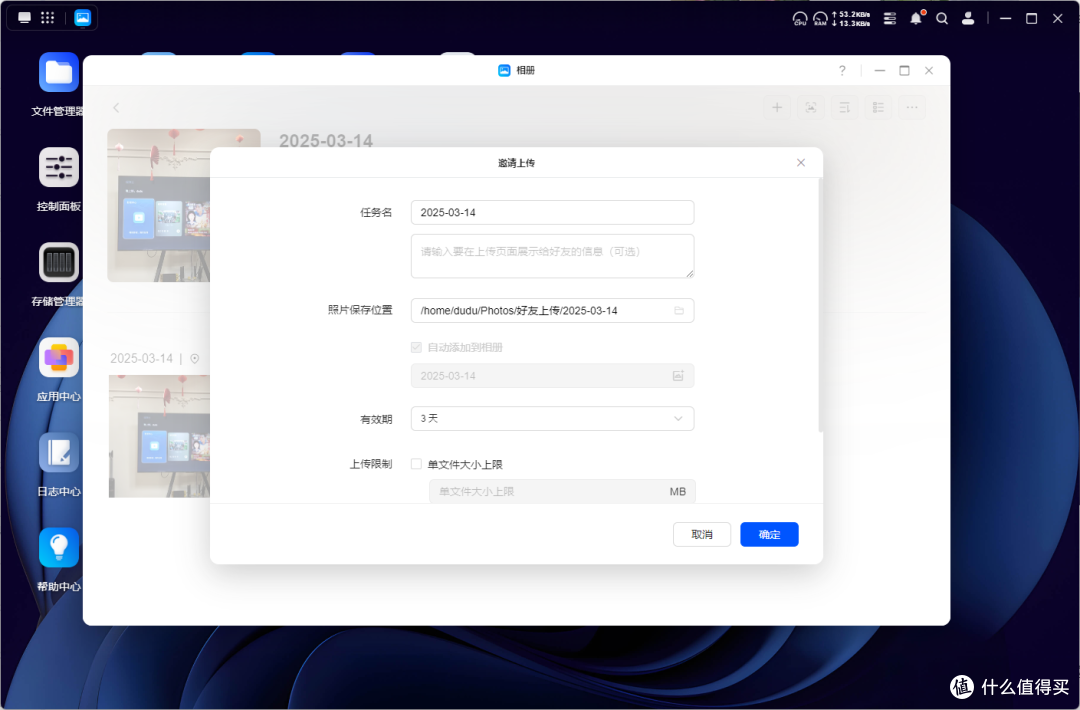Screen dimensions: 1080x710
Task: Open the task list icon in top bar
Action: tap(890, 19)
